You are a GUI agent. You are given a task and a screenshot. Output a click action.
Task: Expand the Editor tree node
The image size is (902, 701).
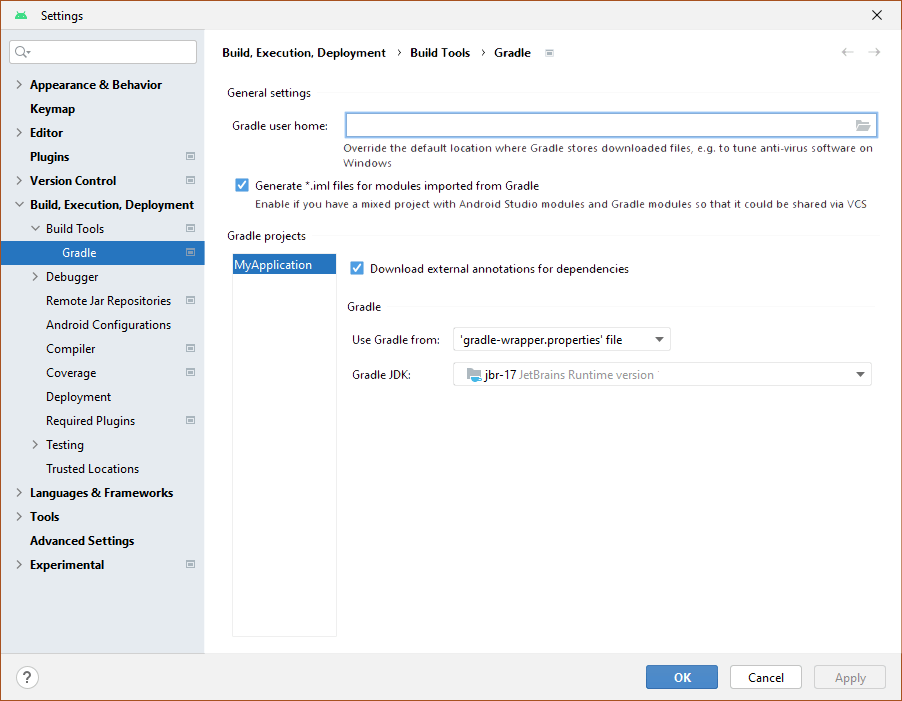19,133
